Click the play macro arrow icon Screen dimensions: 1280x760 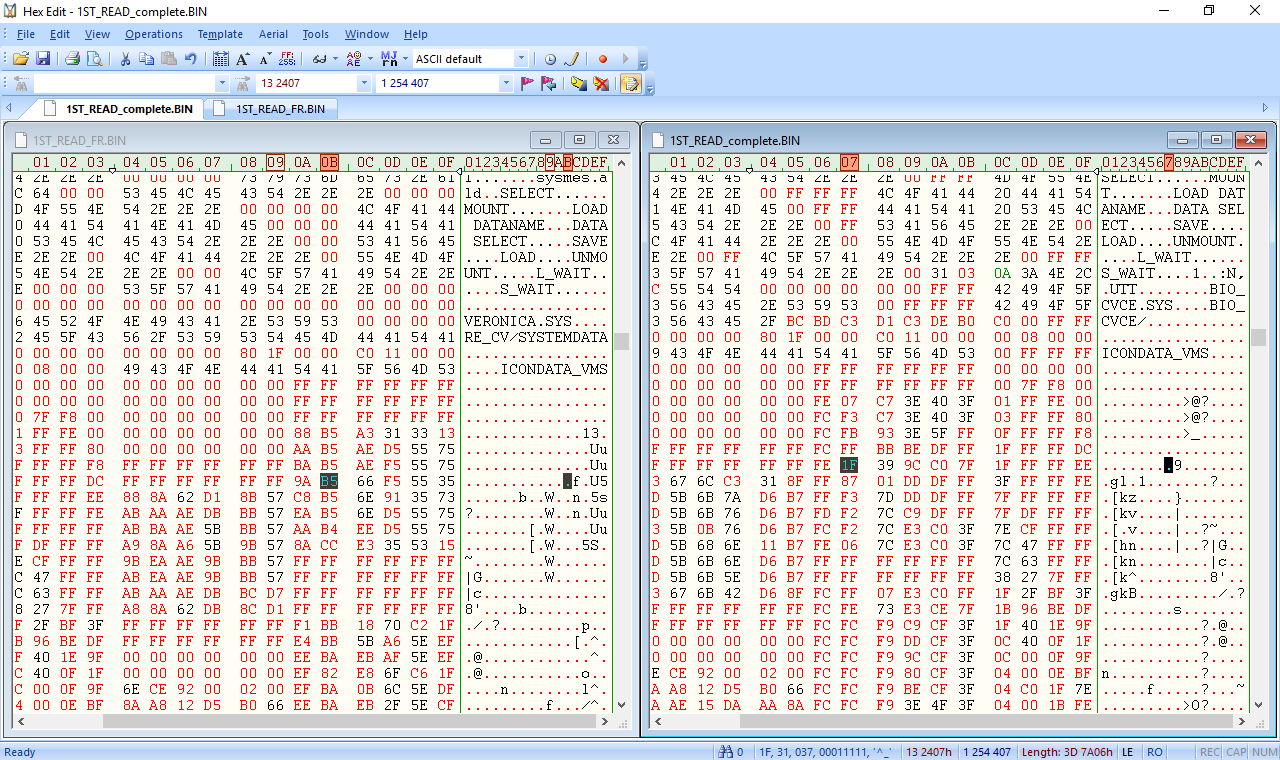pyautogui.click(x=626, y=59)
